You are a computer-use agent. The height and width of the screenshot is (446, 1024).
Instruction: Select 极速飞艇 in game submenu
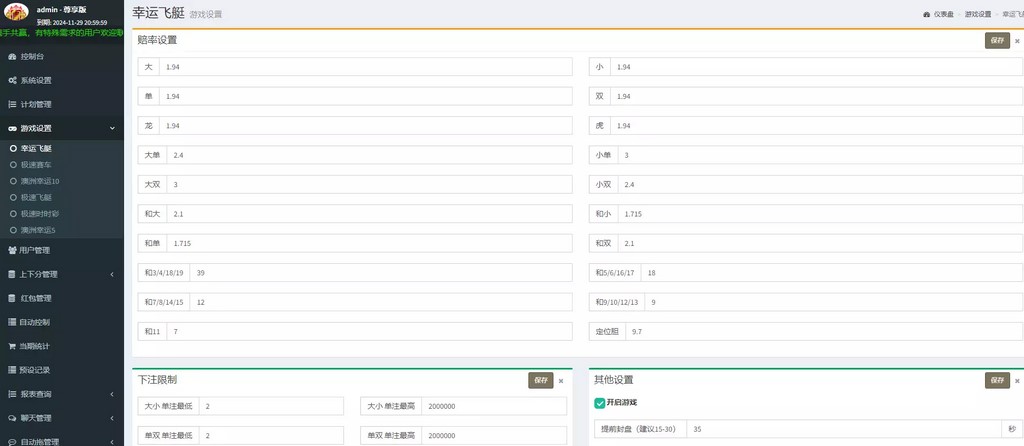pyautogui.click(x=36, y=197)
